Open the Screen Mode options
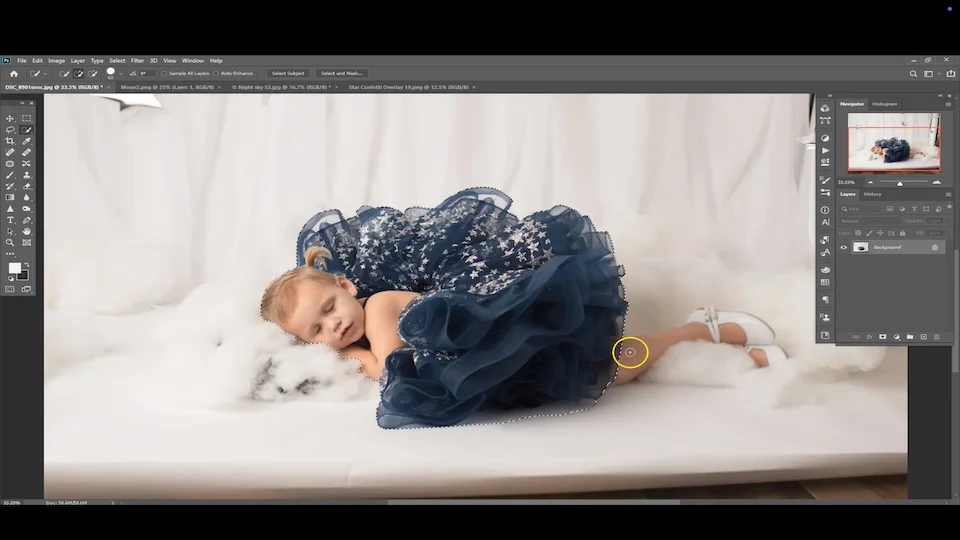Viewport: 960px width, 540px height. pos(26,289)
